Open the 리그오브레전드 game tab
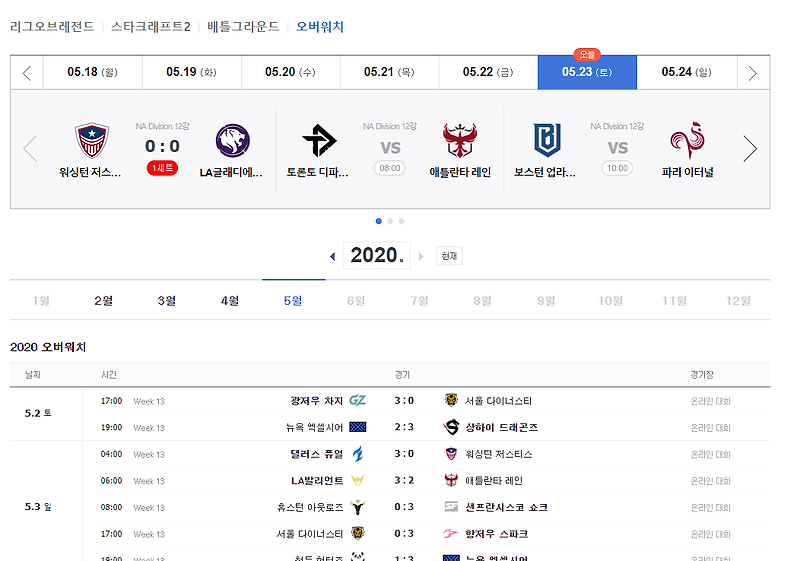 pos(52,27)
